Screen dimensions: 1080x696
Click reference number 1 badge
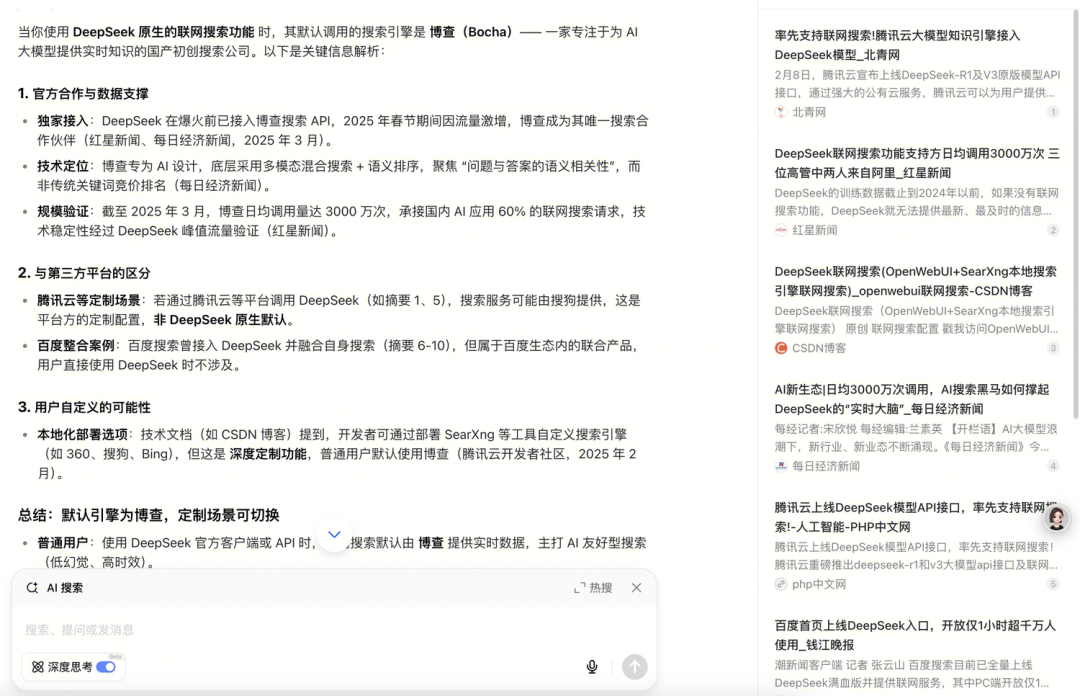[x=1053, y=112]
